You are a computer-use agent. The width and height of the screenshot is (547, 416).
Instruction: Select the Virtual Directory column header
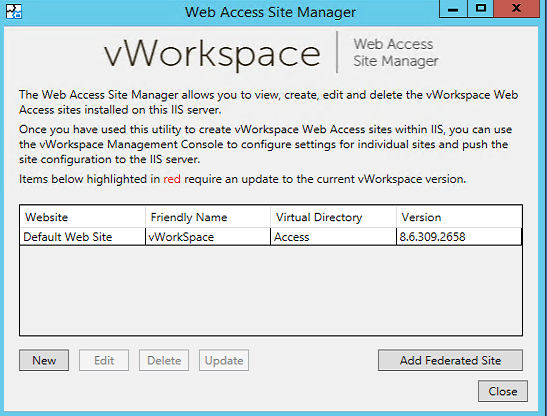click(x=334, y=217)
